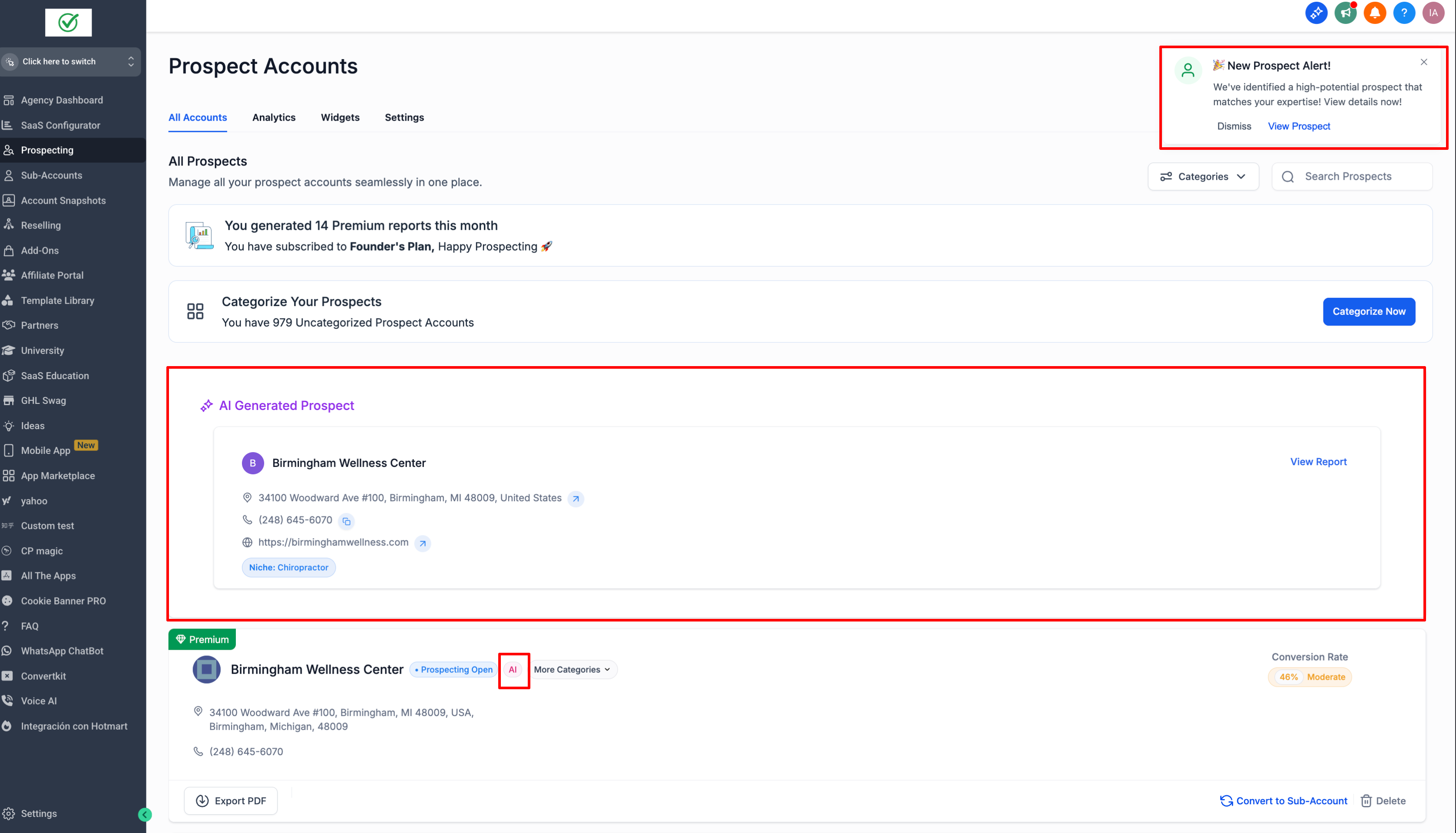Screen dimensions: 1456x833
Task: Close the New Prospect Alert popup
Action: (x=1423, y=62)
